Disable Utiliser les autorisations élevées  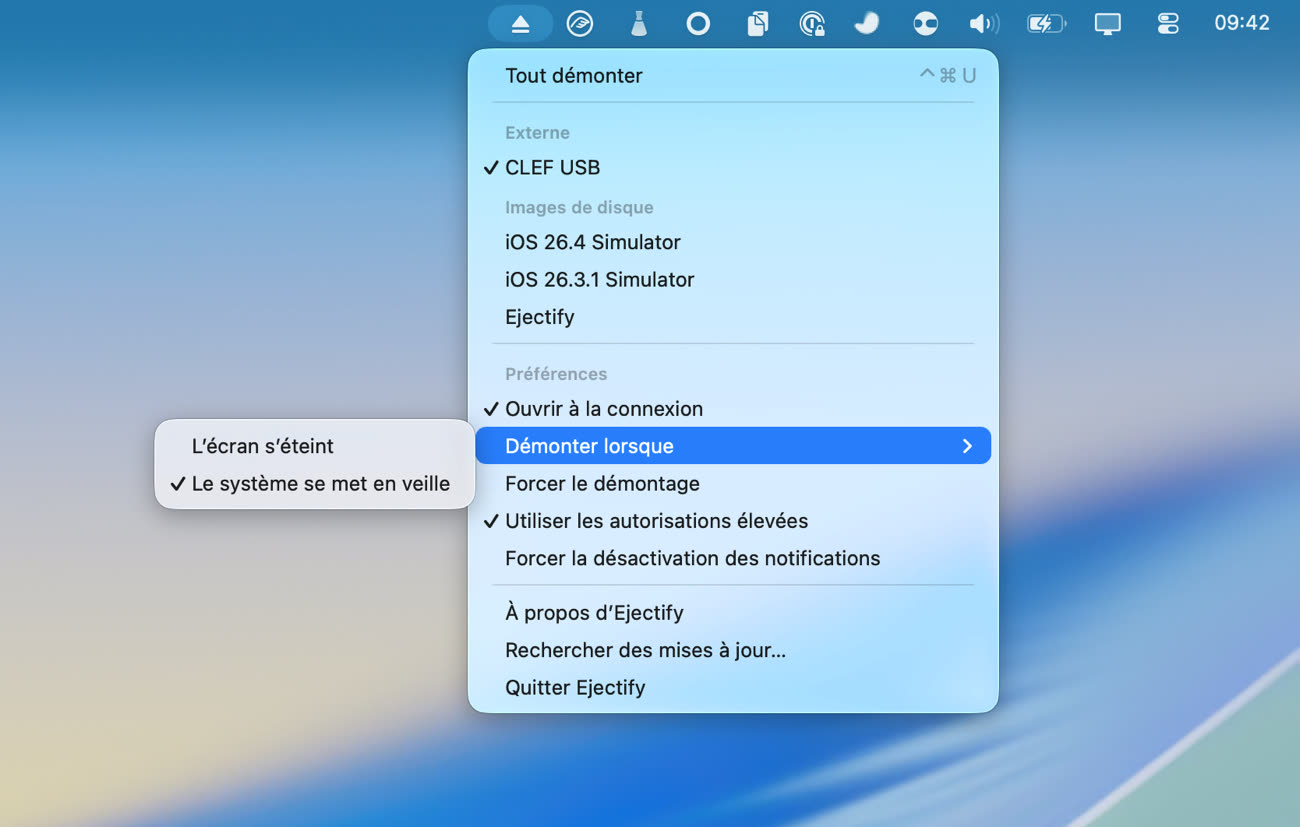coord(656,521)
